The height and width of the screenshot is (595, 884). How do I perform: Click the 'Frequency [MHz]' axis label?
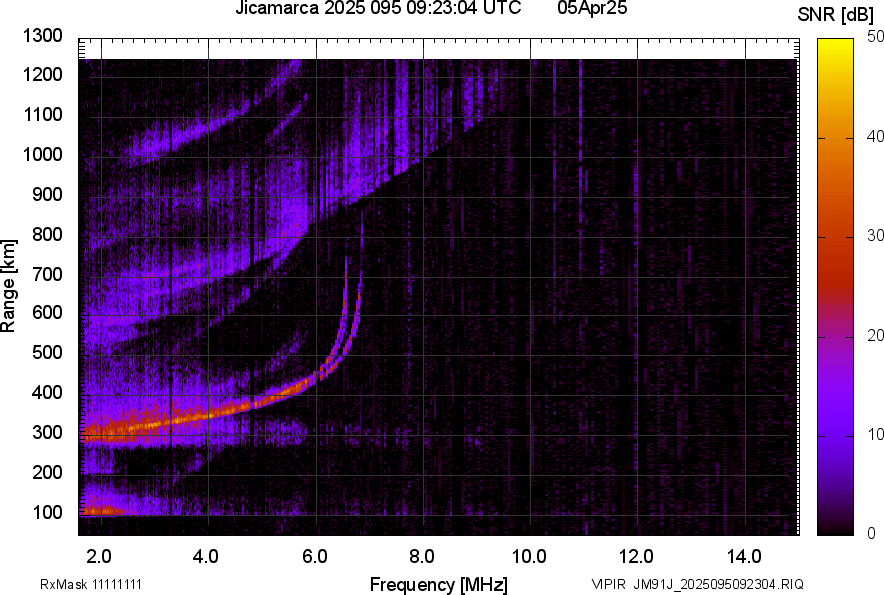[439, 584]
